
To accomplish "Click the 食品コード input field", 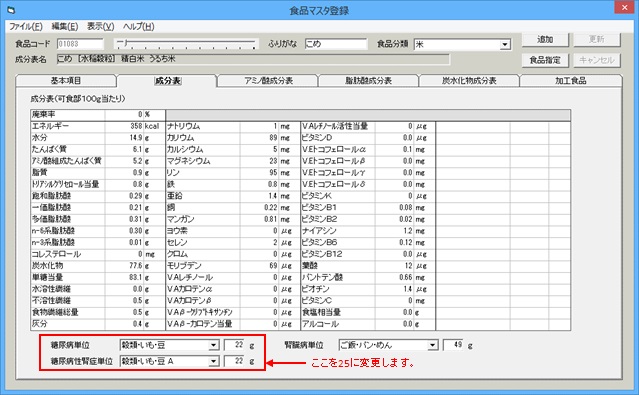I will (80, 44).
